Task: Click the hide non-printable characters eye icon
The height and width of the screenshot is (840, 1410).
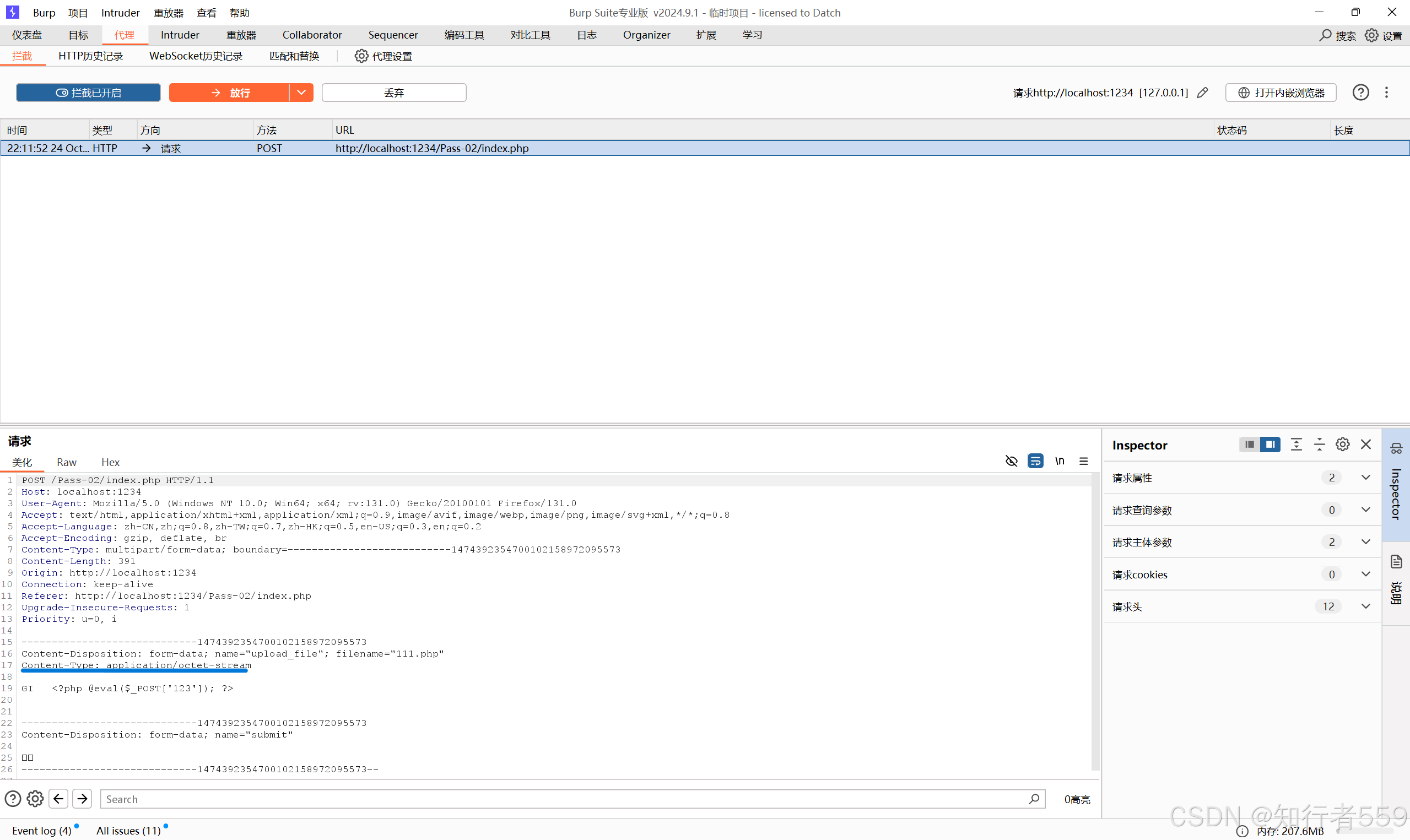Action: [1011, 460]
